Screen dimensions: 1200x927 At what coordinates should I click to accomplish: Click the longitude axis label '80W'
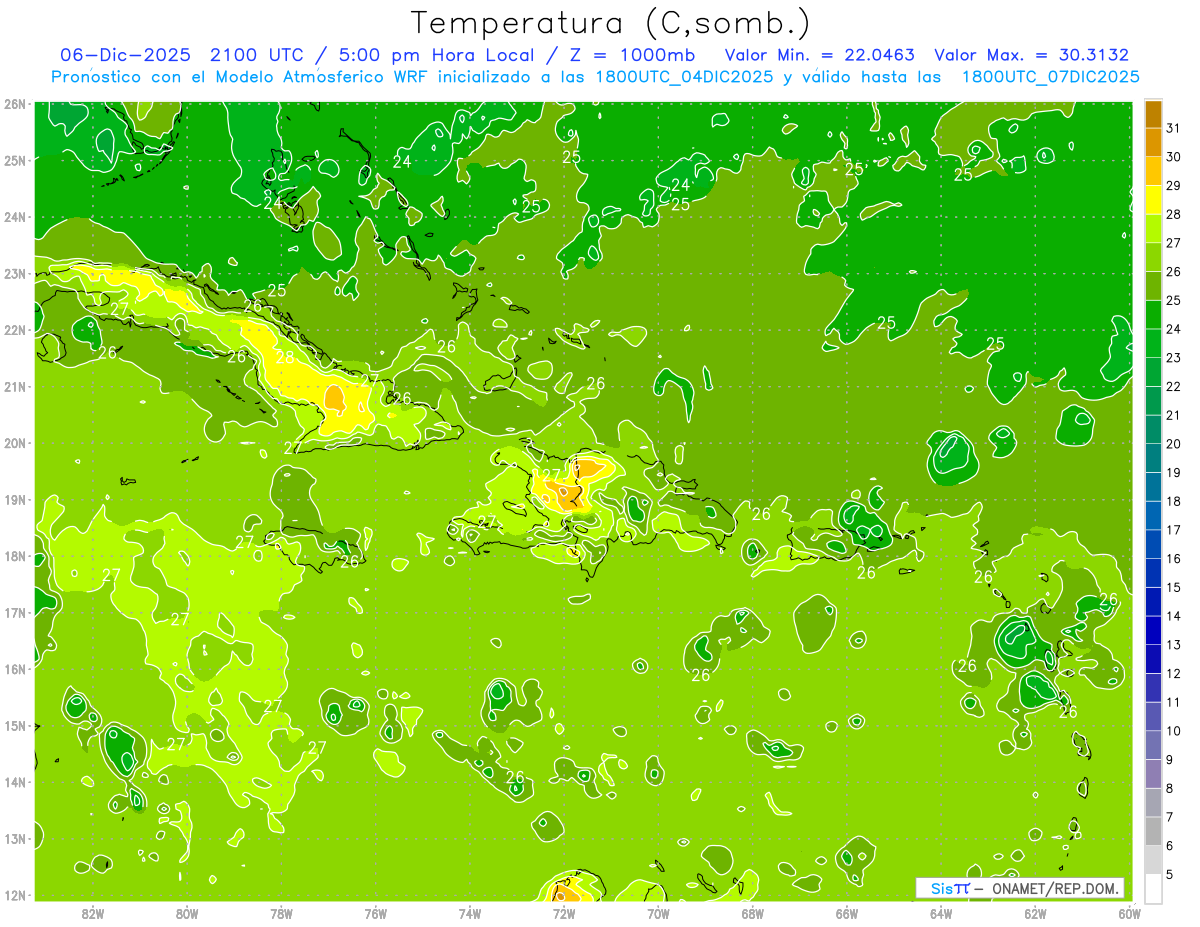tap(187, 913)
